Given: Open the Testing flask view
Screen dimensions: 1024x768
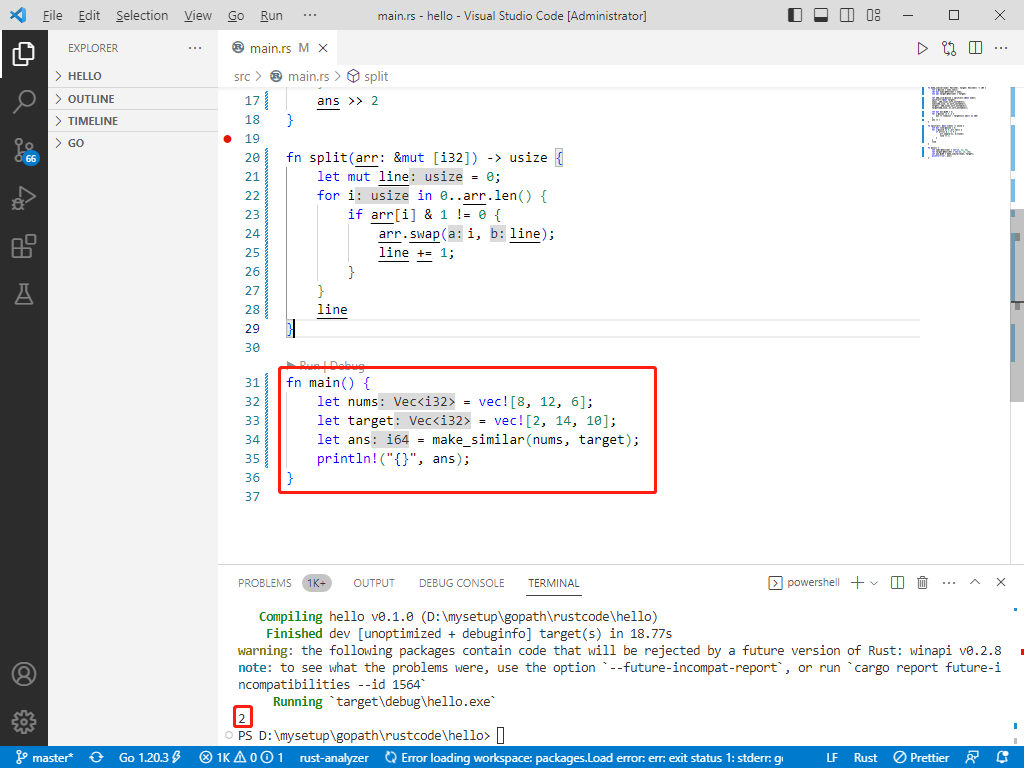Looking at the screenshot, I should coord(24,295).
